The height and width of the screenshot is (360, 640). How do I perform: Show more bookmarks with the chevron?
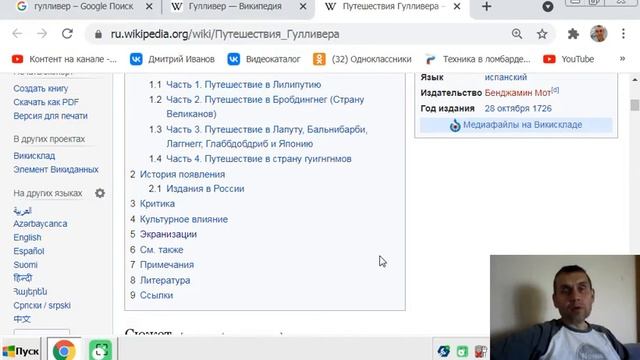[x=622, y=59]
